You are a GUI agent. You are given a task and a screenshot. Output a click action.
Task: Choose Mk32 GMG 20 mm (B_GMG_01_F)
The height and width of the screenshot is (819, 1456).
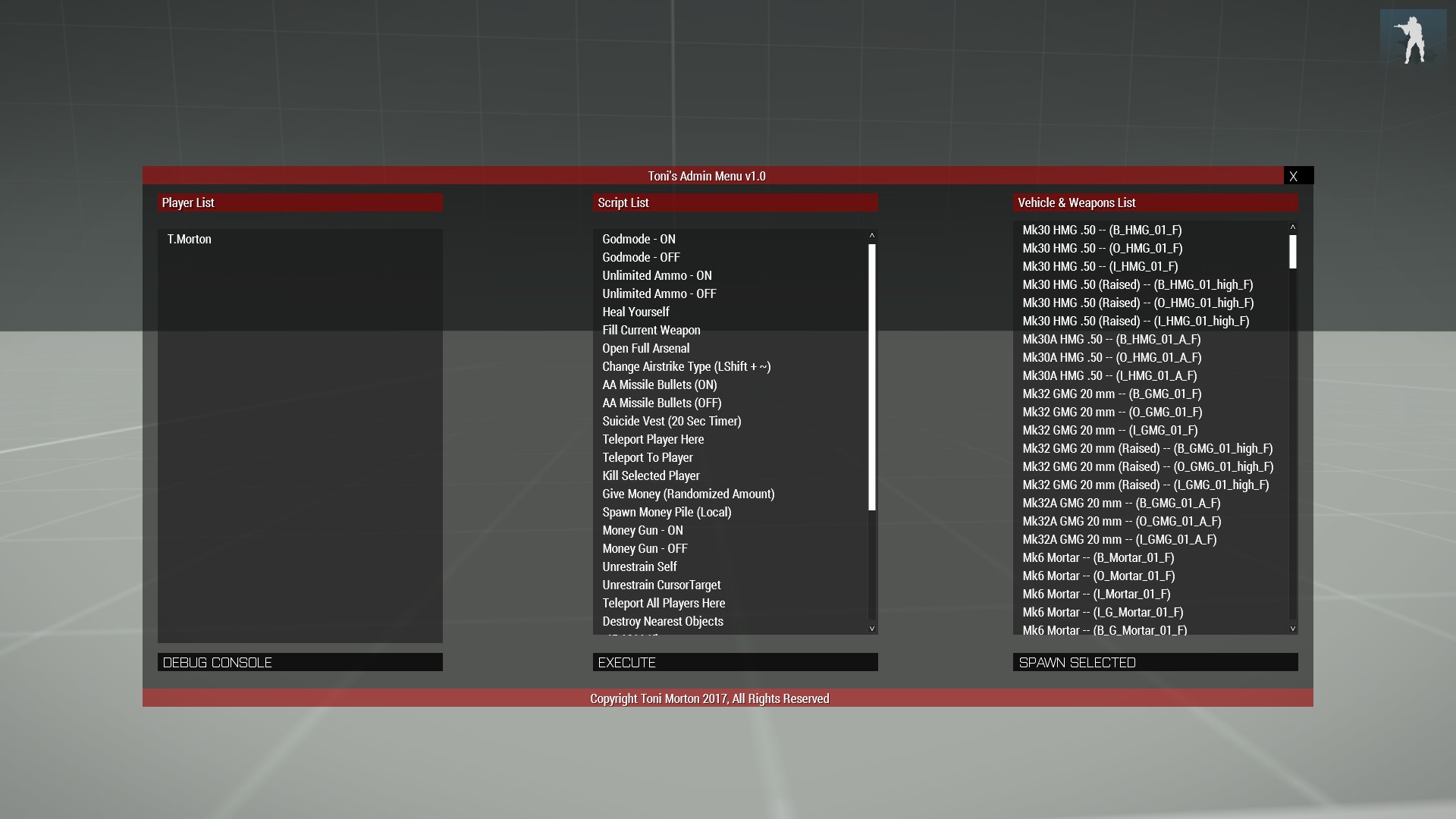tap(1112, 394)
